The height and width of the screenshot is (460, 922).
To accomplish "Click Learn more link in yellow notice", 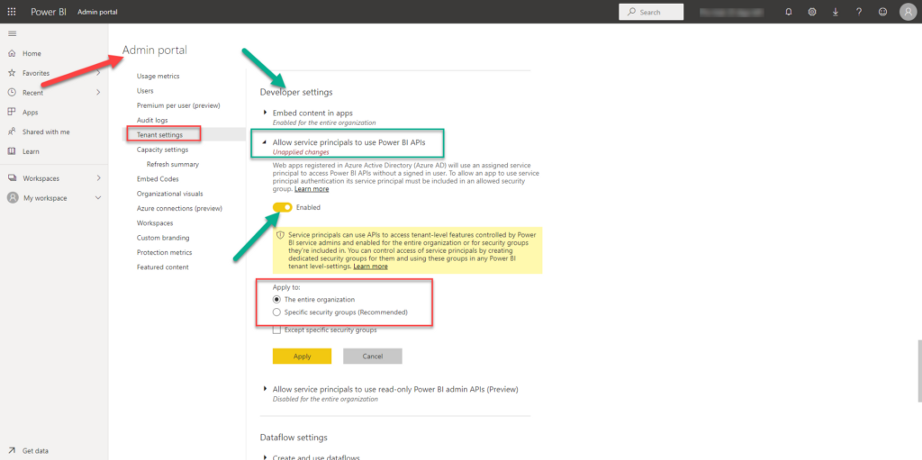I will coord(370,266).
